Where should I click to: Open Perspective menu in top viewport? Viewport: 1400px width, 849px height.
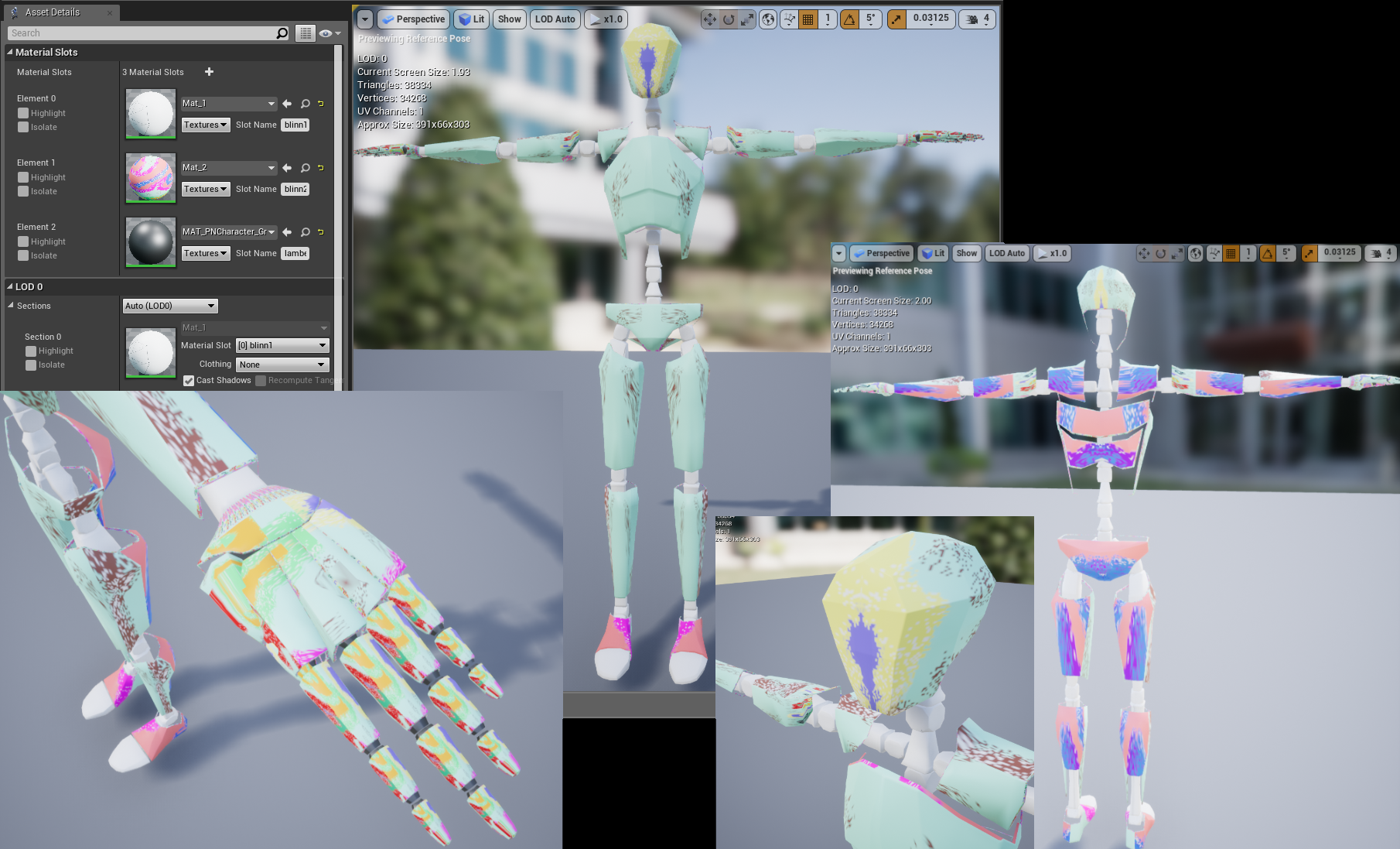(x=414, y=19)
